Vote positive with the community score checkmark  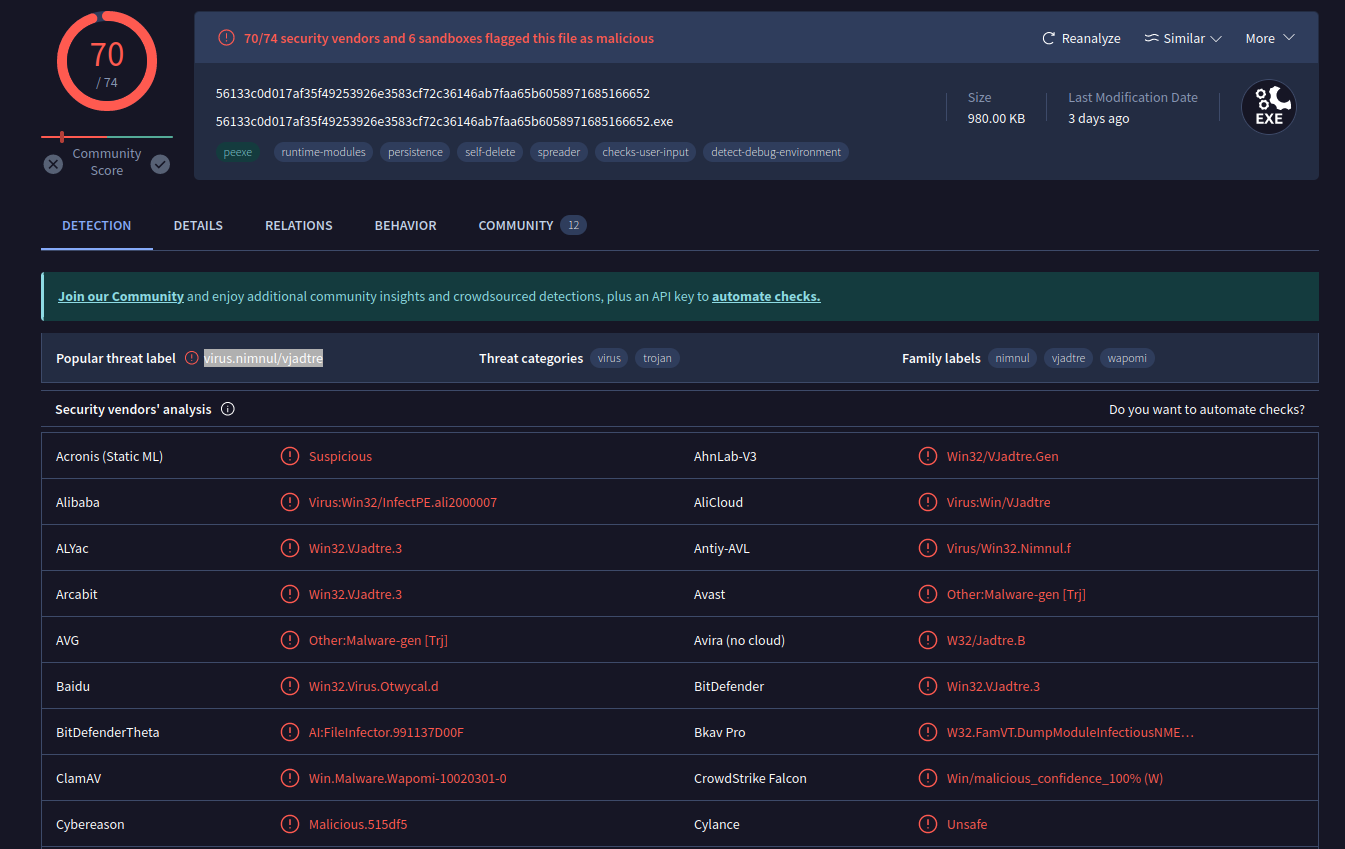pyautogui.click(x=160, y=164)
